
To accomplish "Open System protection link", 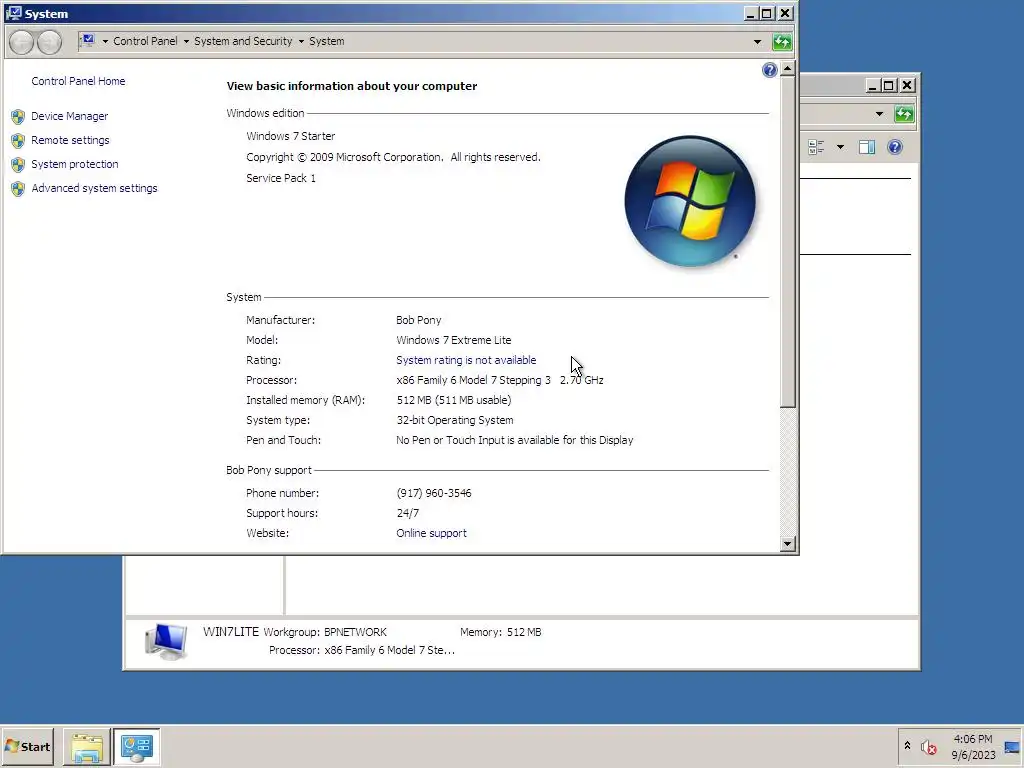I will pyautogui.click(x=74, y=165).
